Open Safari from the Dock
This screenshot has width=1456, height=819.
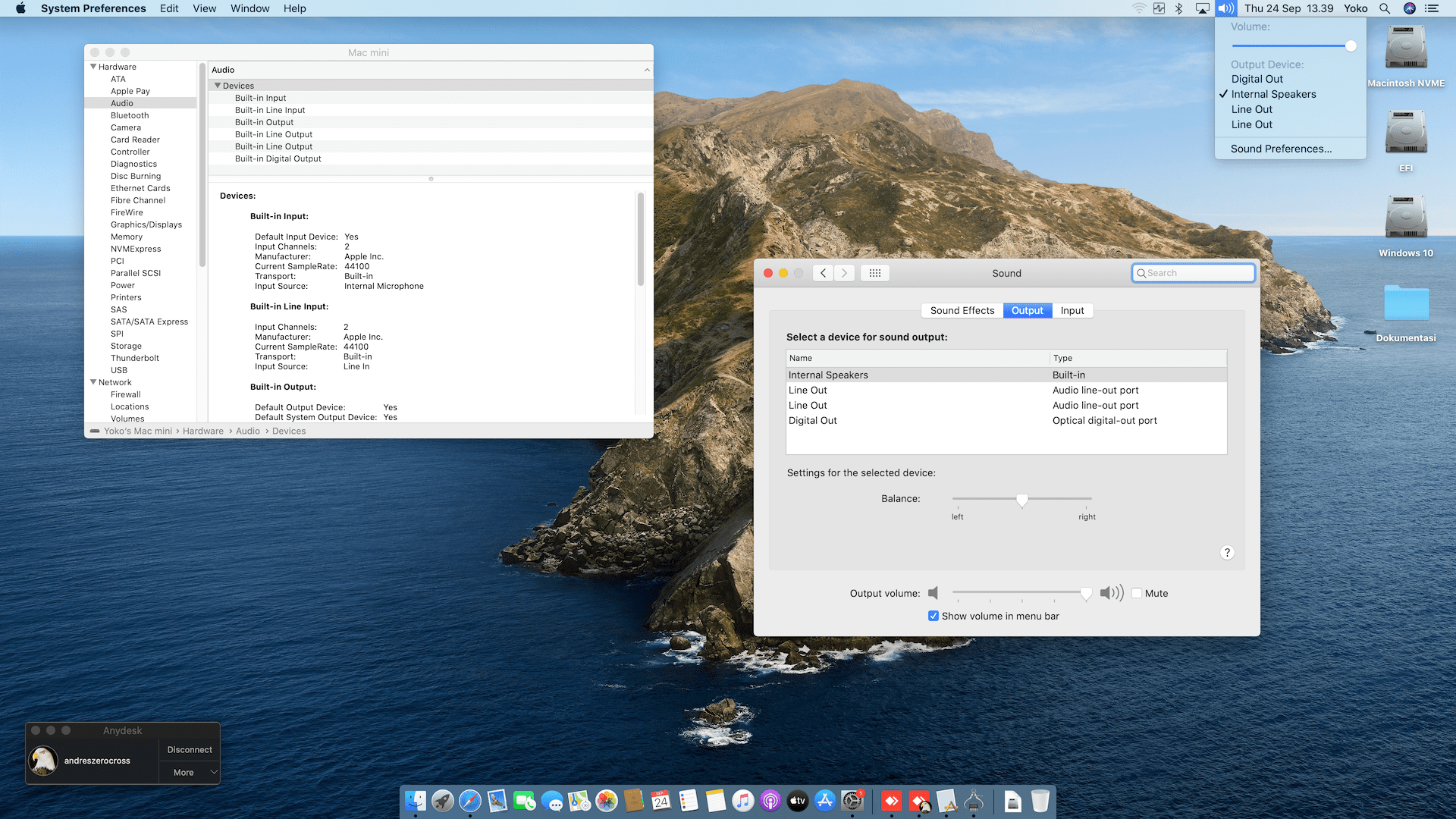point(470,801)
